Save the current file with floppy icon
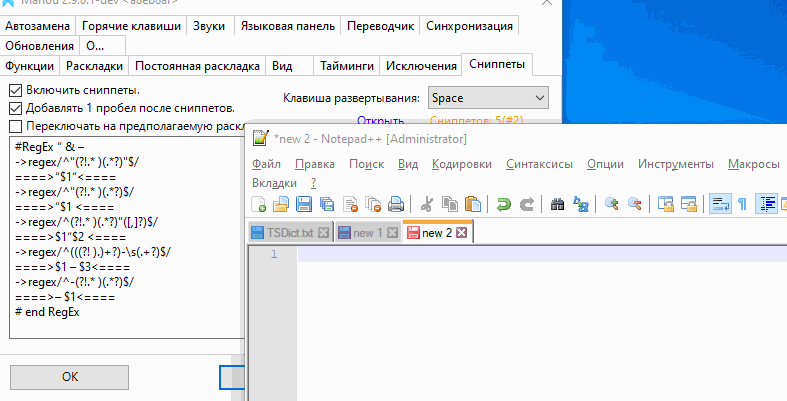787x401 pixels. coord(304,204)
